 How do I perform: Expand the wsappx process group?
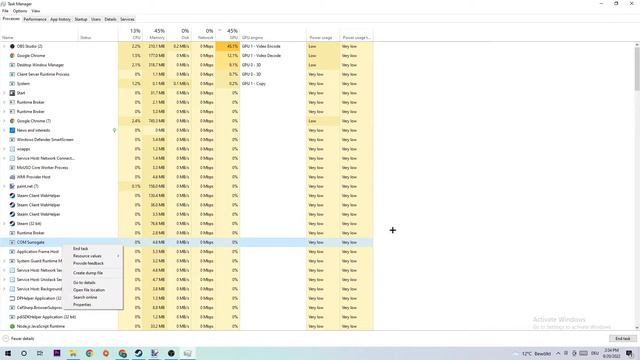[x=4, y=149]
